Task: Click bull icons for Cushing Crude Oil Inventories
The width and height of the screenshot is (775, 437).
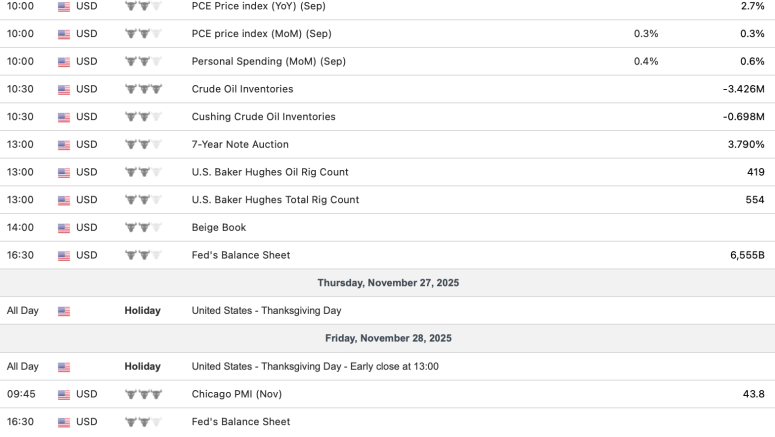Action: point(142,117)
